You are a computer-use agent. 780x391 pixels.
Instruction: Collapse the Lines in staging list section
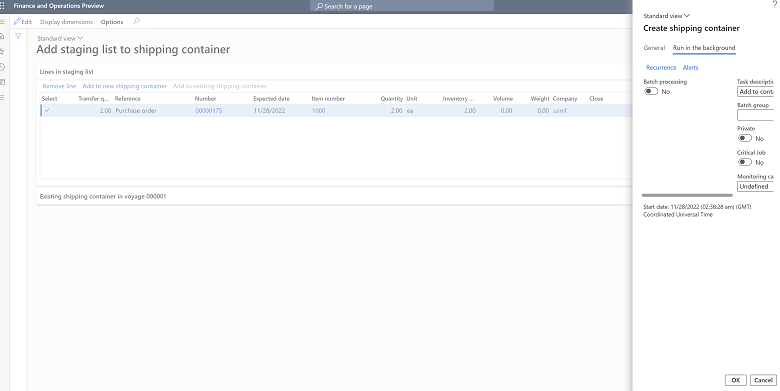[x=67, y=72]
